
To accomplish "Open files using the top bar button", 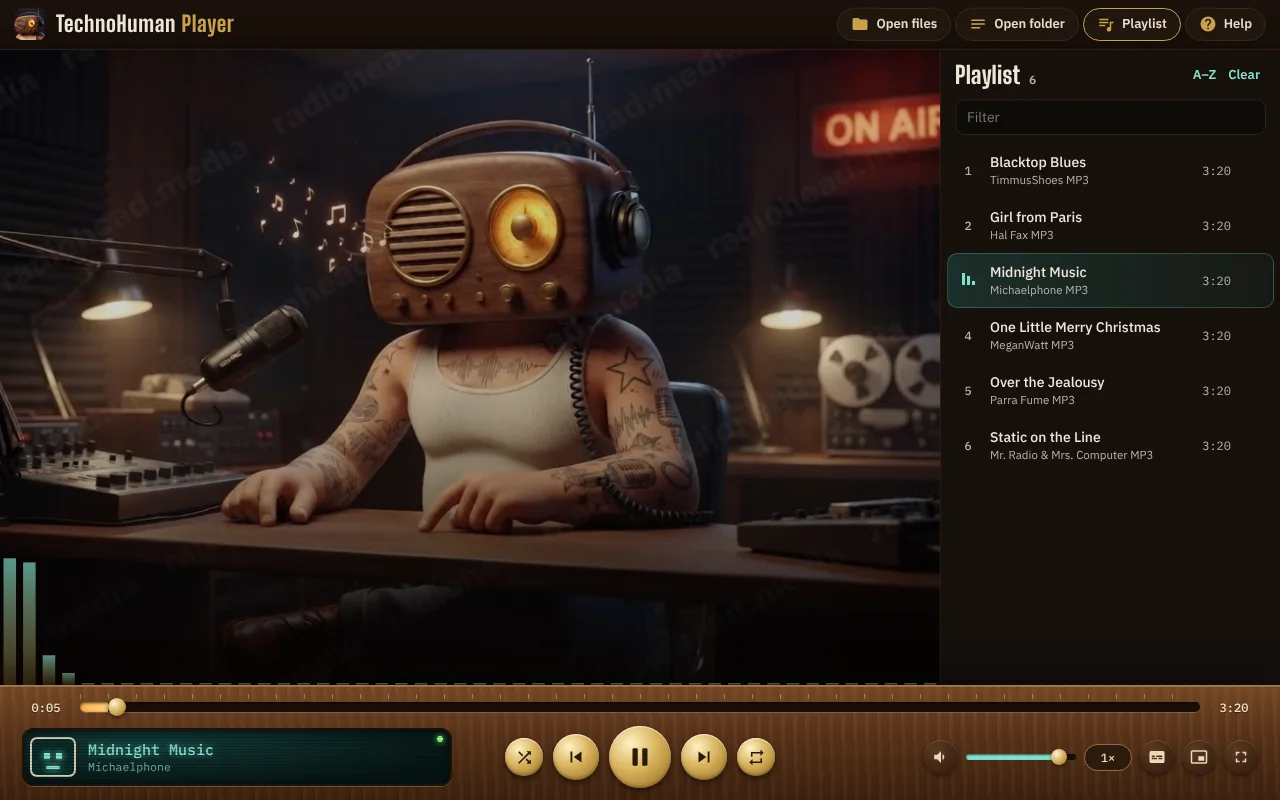I will point(894,24).
